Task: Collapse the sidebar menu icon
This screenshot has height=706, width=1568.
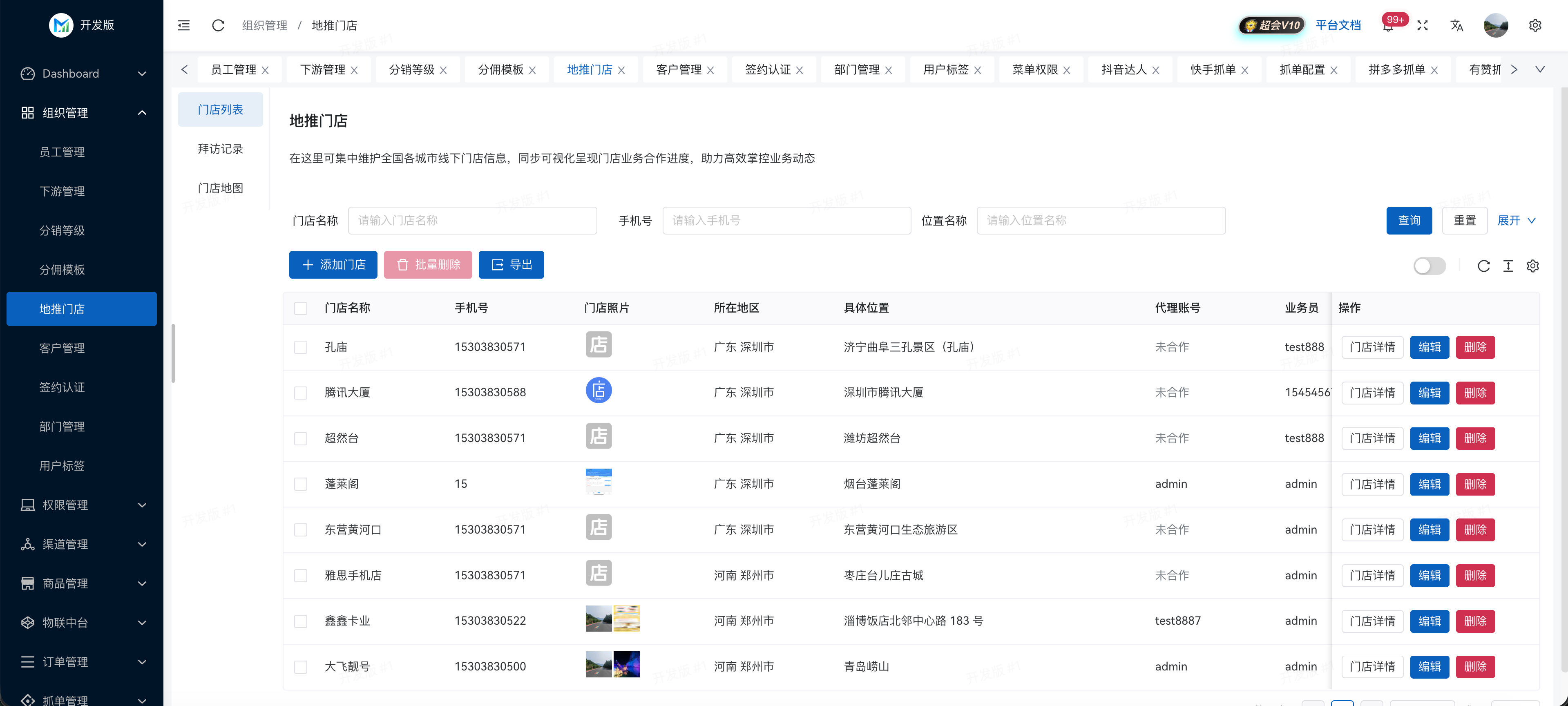Action: point(184,25)
